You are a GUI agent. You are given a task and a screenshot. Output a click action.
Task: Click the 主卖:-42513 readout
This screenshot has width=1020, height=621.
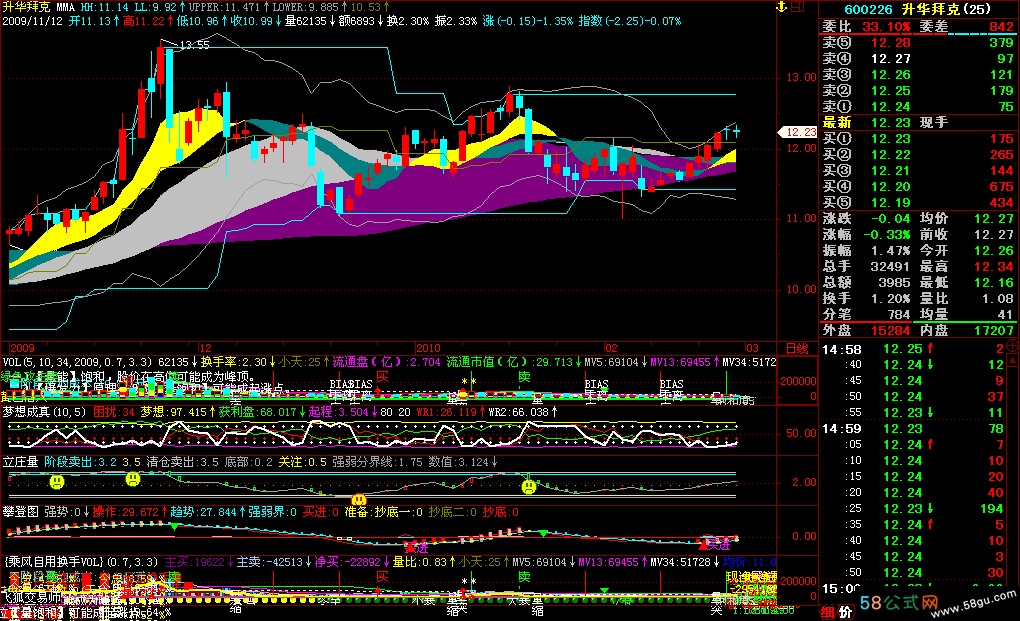pyautogui.click(x=269, y=562)
